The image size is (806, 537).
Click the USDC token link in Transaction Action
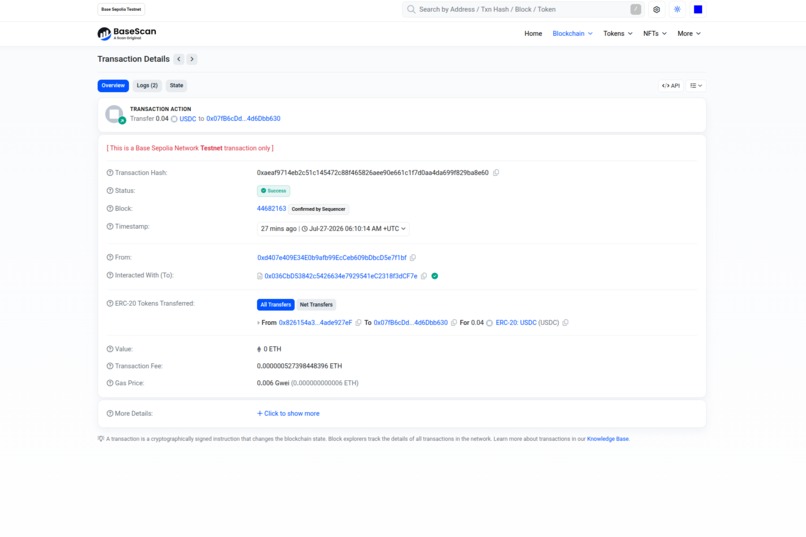[188, 119]
